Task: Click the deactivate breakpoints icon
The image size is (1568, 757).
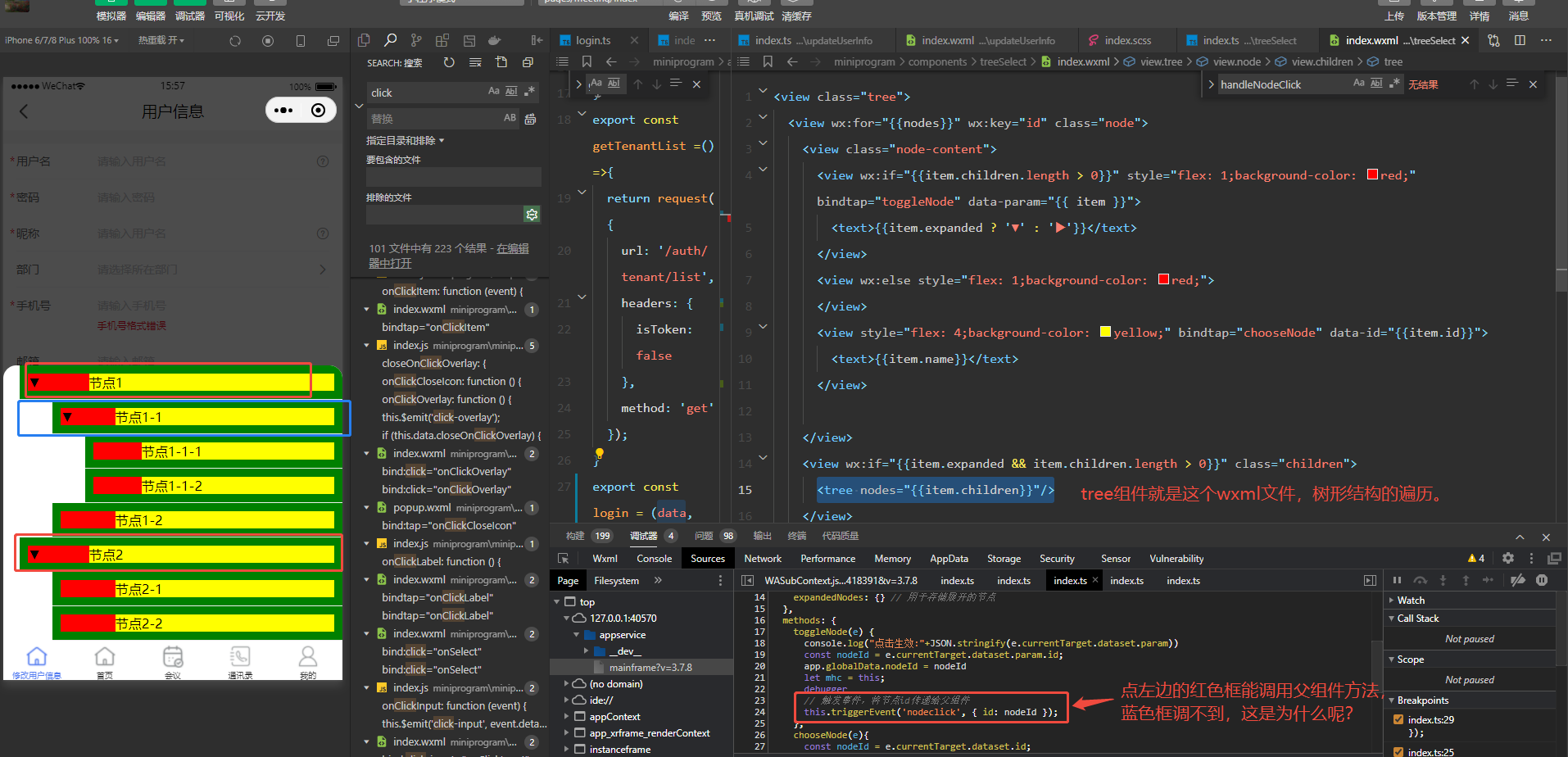Action: click(1518, 580)
